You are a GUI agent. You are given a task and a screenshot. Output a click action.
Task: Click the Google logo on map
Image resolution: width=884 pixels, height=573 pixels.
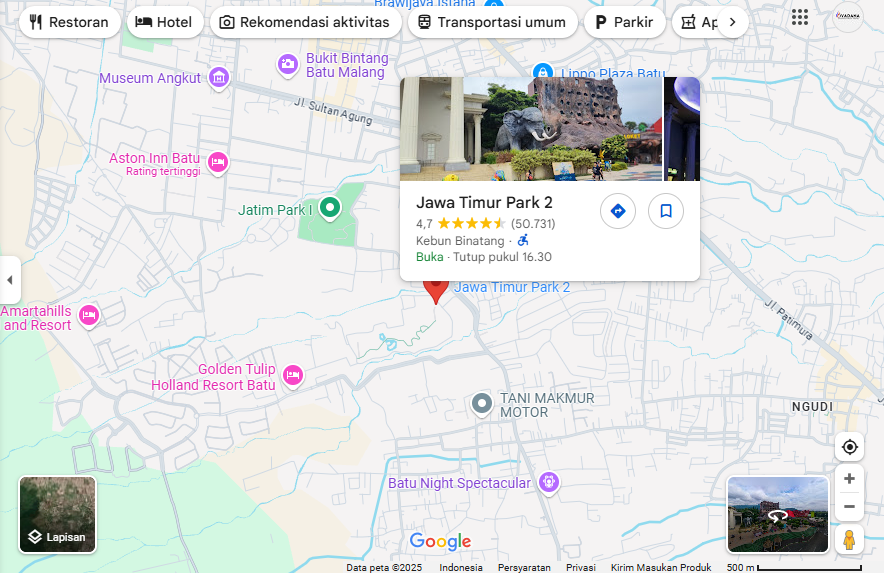tap(440, 541)
